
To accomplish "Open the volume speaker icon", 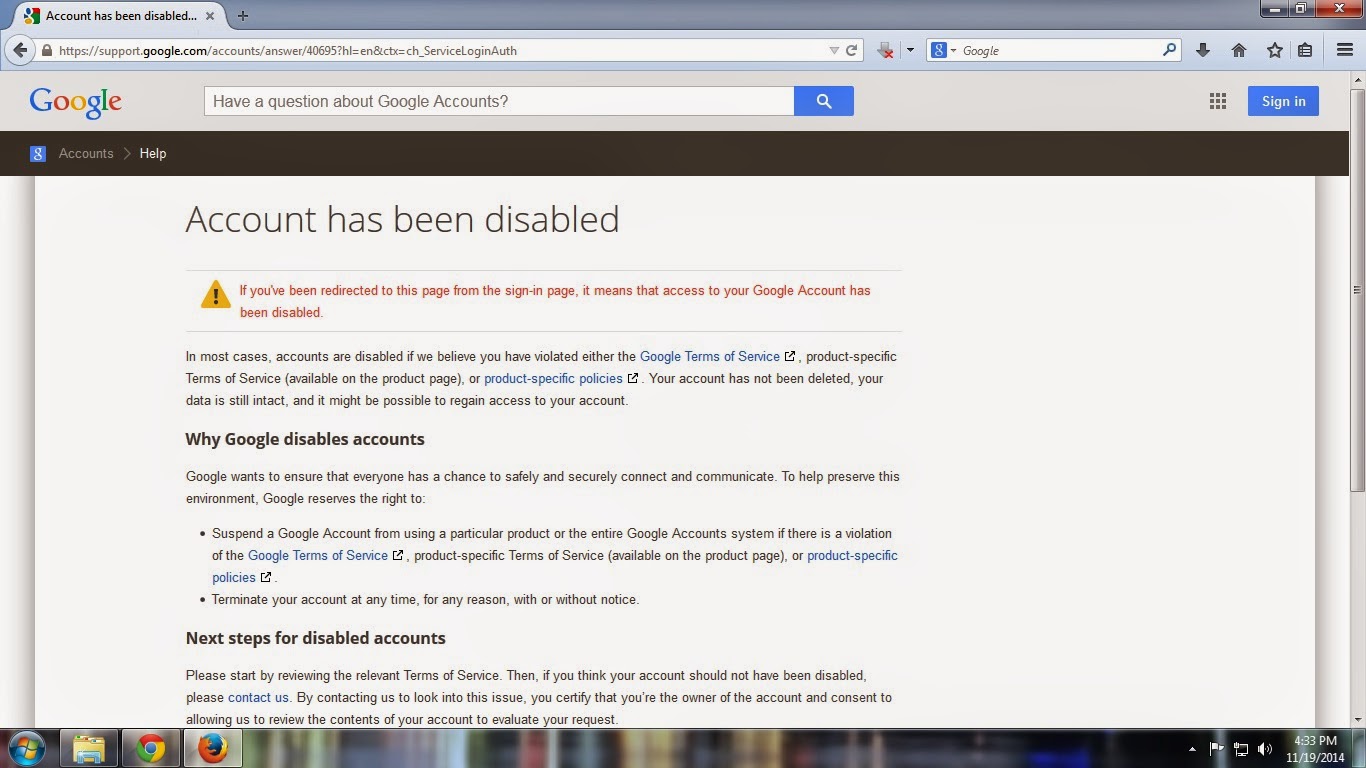I will 1265,748.
